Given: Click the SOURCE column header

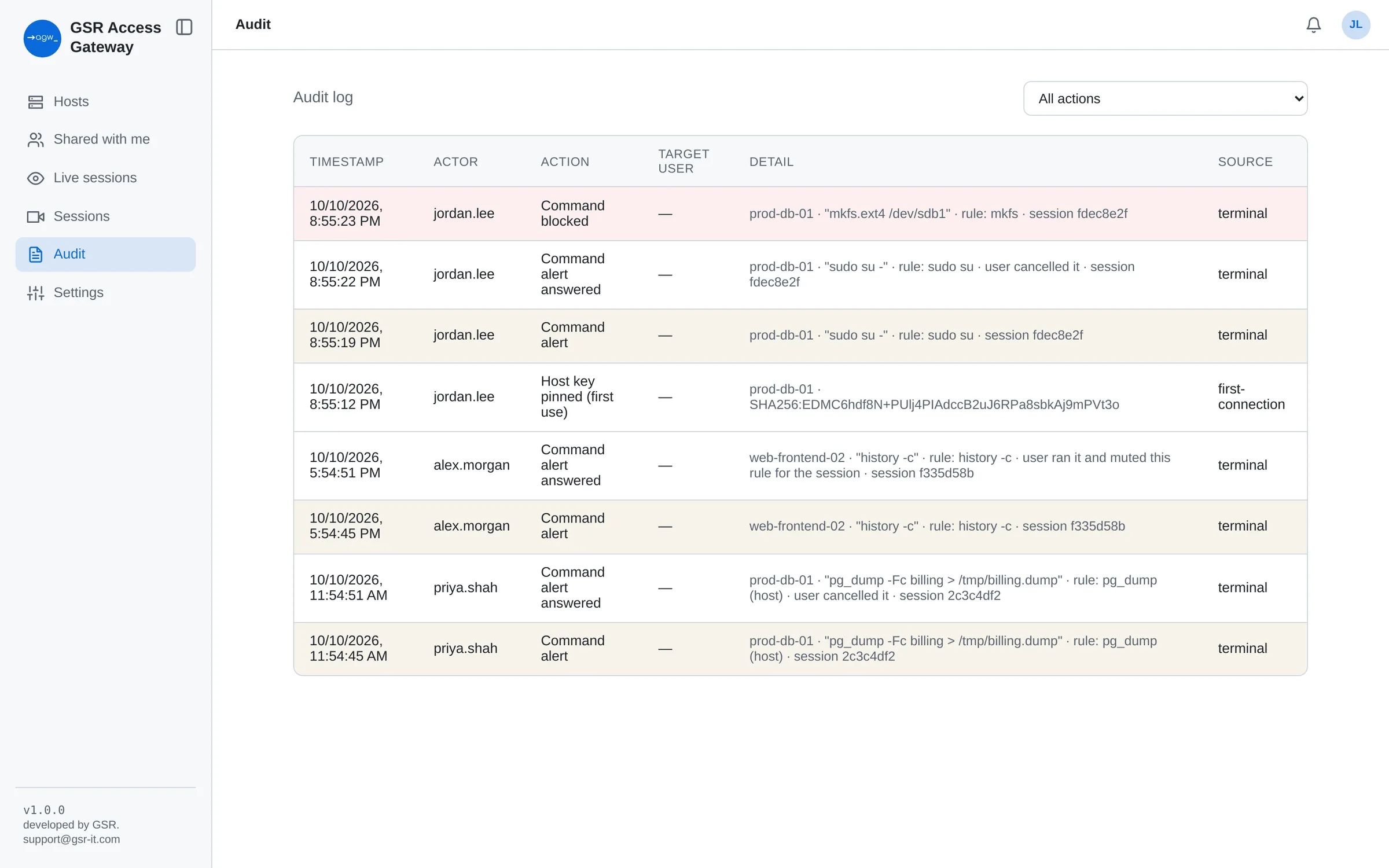Looking at the screenshot, I should [1245, 161].
